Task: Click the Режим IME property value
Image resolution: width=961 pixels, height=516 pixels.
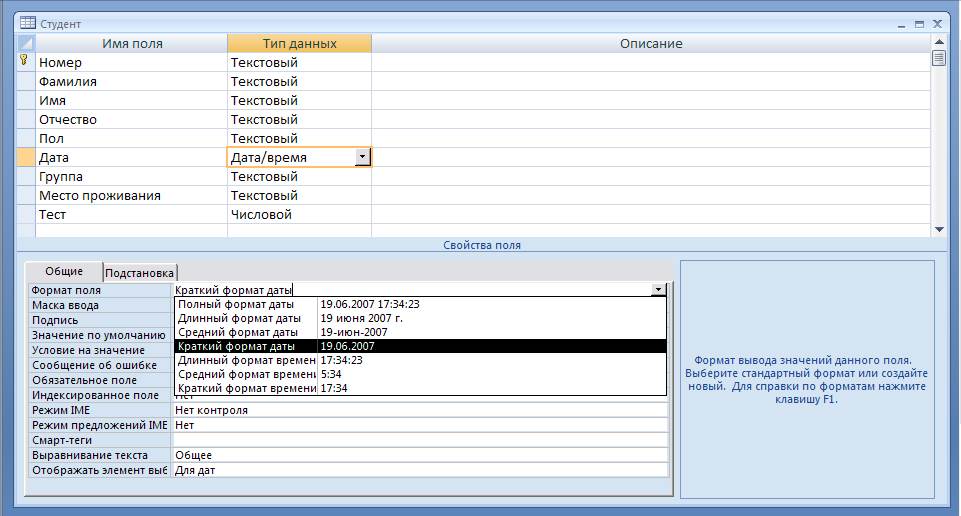Action: click(420, 410)
